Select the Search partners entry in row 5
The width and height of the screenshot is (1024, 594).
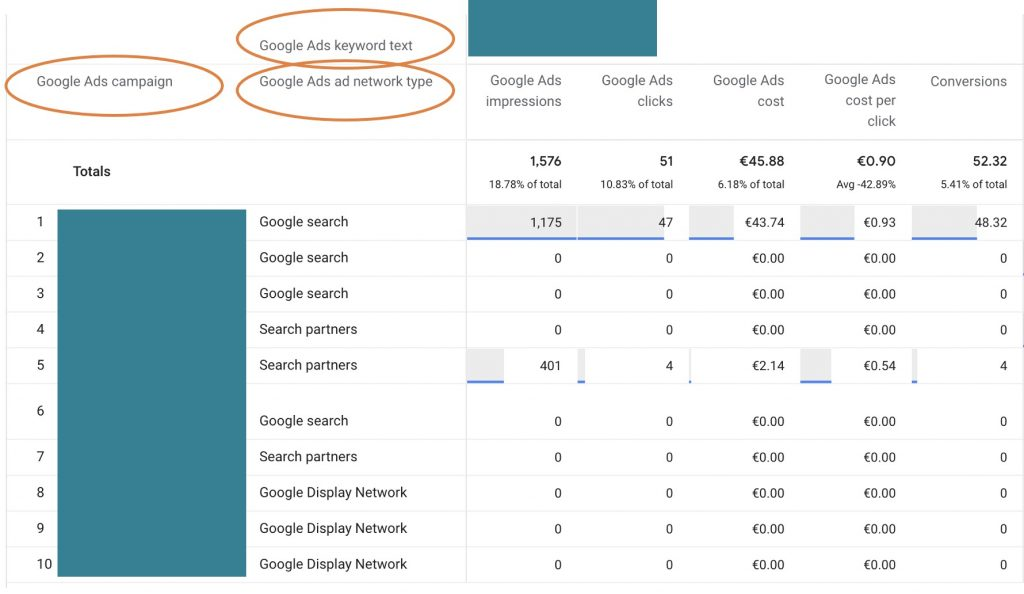307,365
